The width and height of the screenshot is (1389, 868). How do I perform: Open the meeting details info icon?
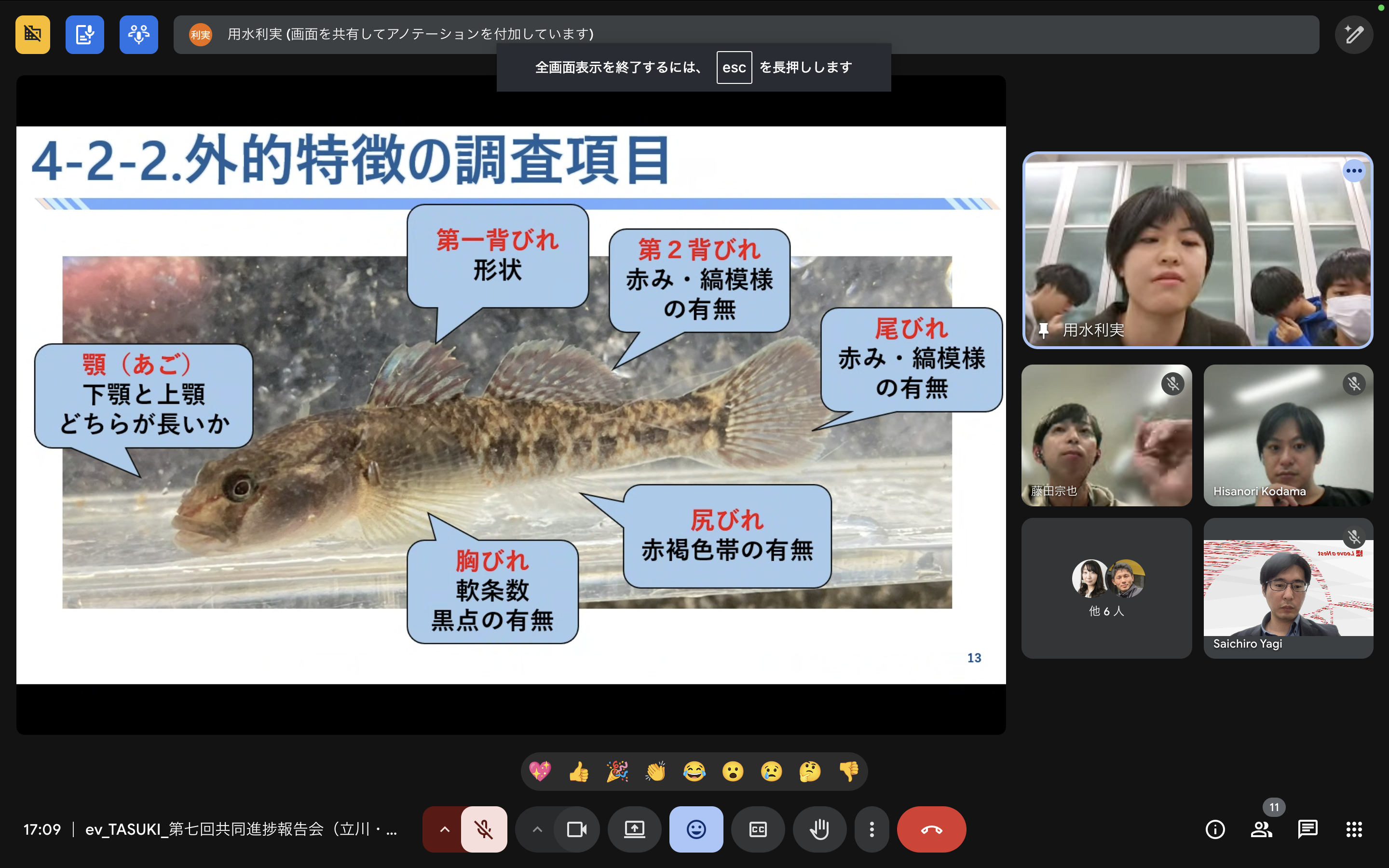pos(1214,829)
